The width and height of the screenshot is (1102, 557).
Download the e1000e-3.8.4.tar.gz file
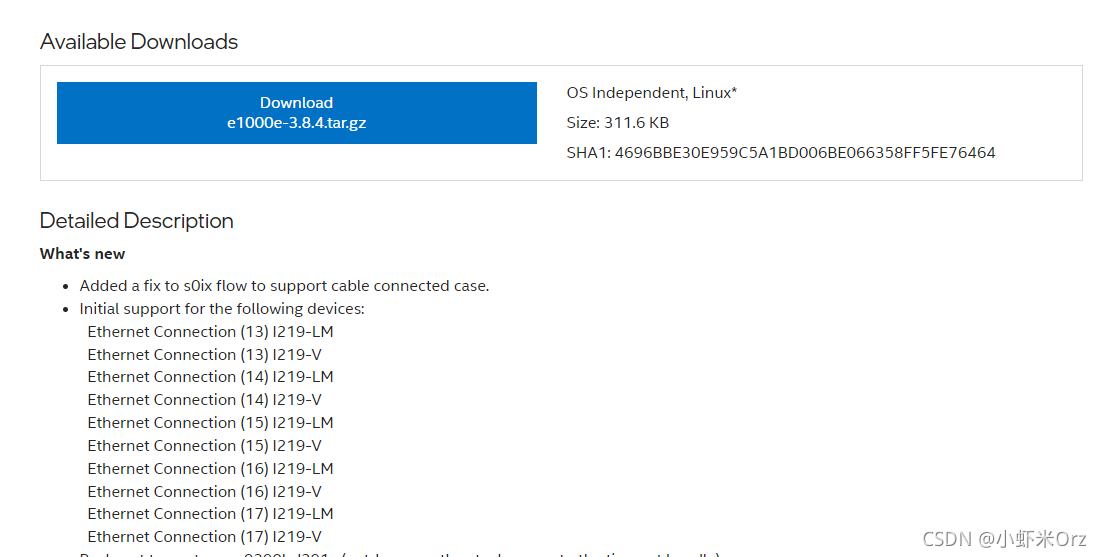click(x=297, y=113)
